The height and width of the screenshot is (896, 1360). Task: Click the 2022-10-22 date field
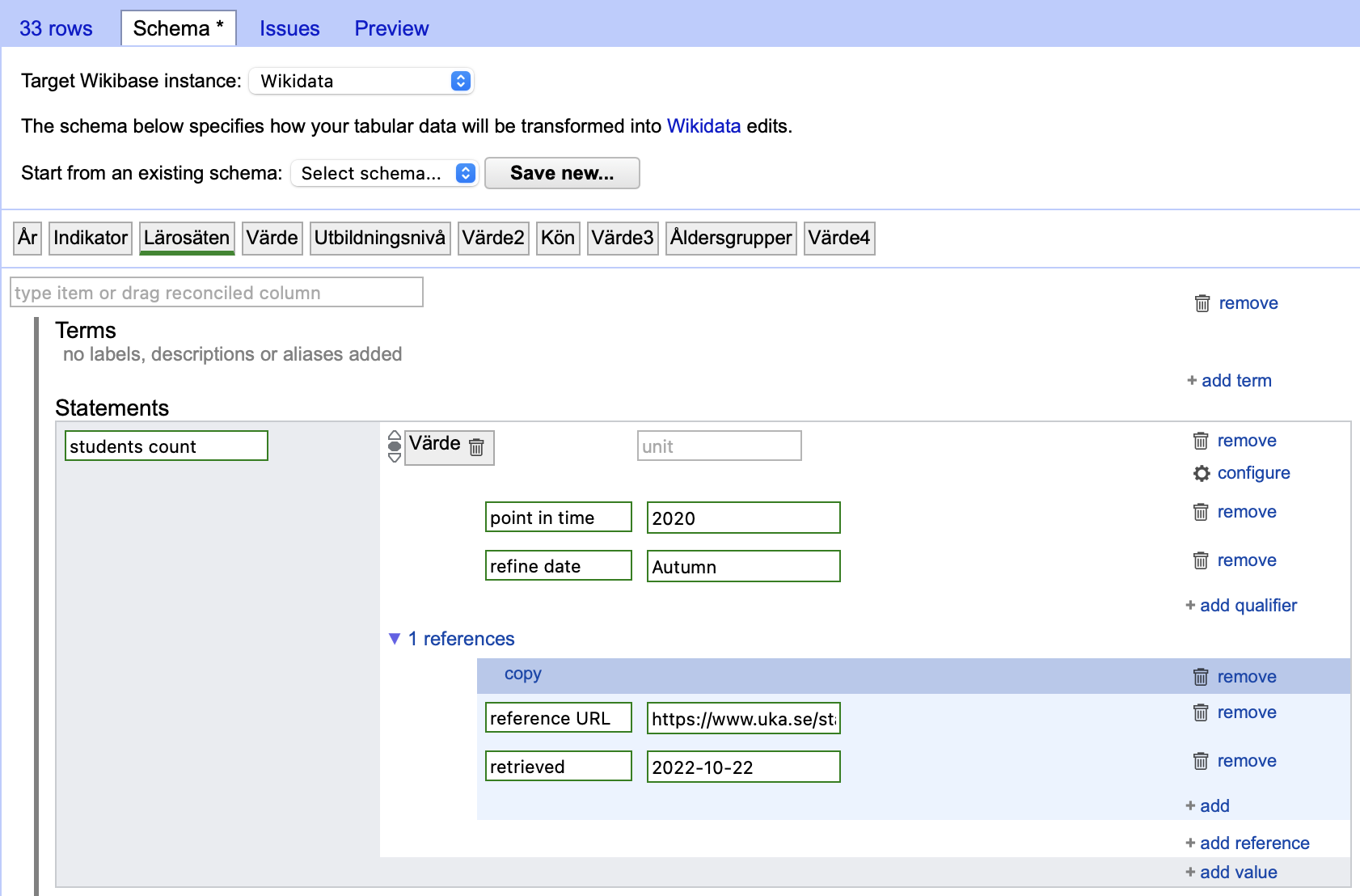click(x=744, y=767)
